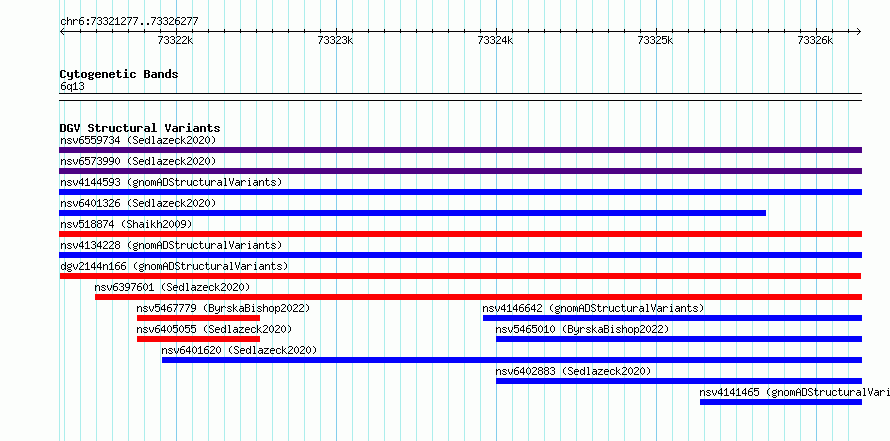Click the Cytogenetic Bands track title
Image resolution: width=890 pixels, height=441 pixels.
pyautogui.click(x=119, y=74)
